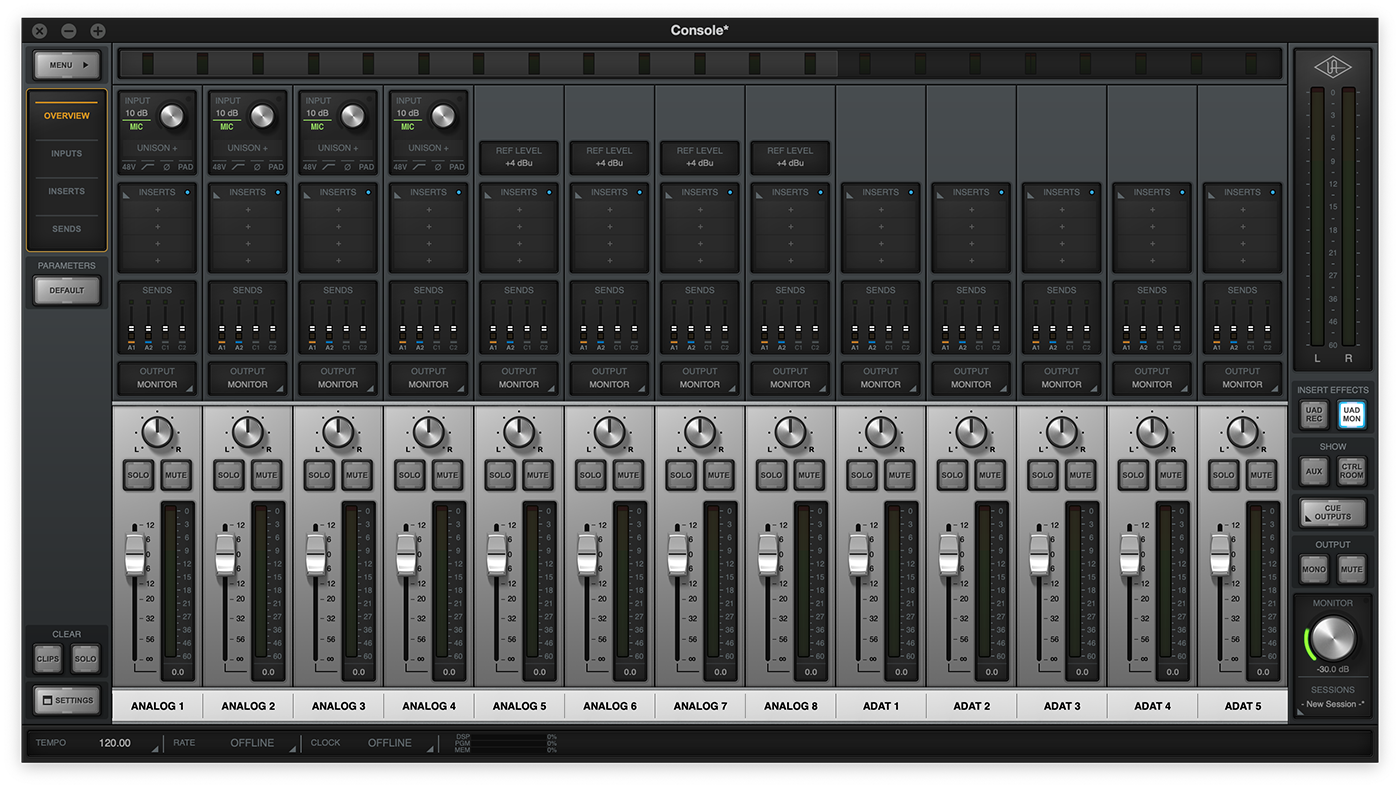1400x788 pixels.
Task: Solo the Analog 1 channel
Action: tap(139, 475)
